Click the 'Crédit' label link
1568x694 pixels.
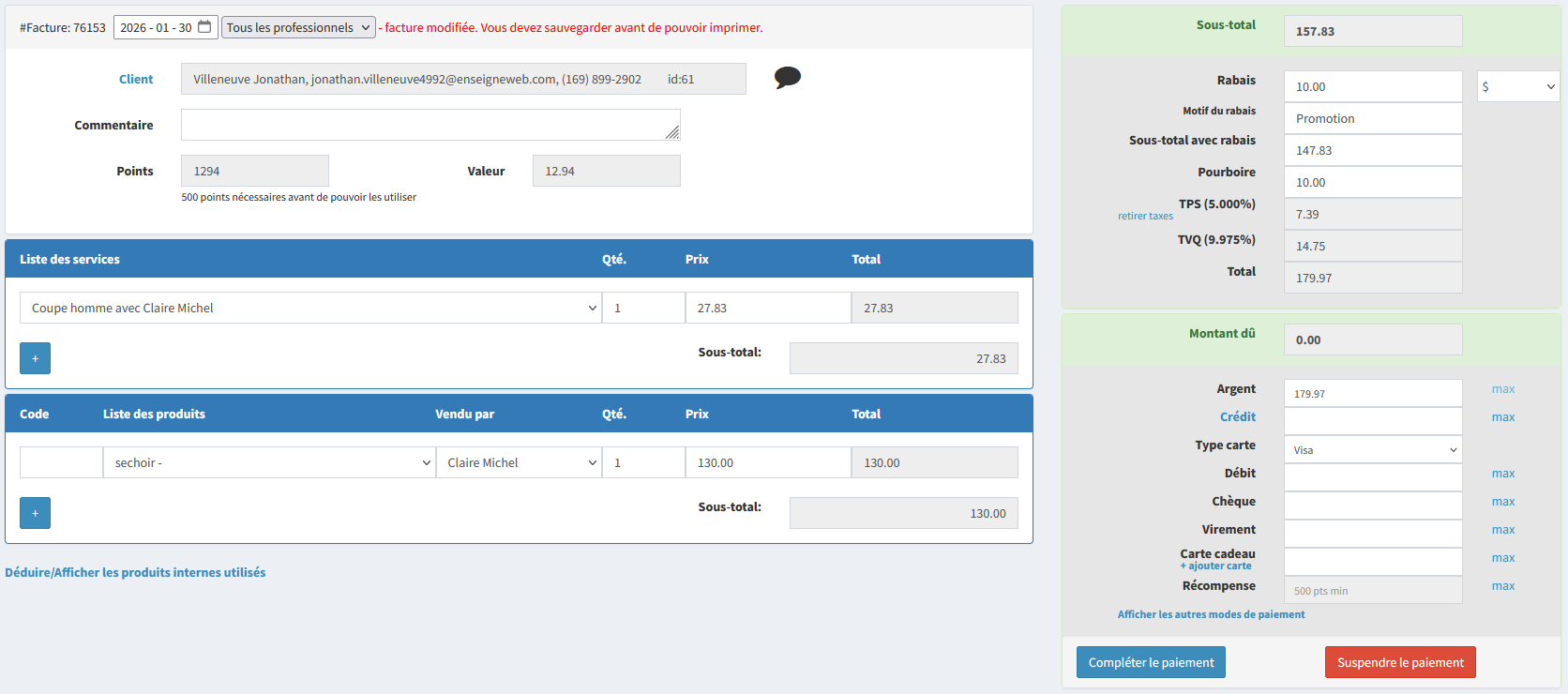click(x=1237, y=416)
